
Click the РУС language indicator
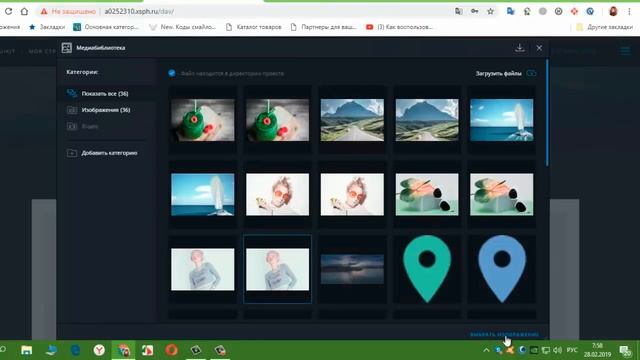click(x=572, y=350)
